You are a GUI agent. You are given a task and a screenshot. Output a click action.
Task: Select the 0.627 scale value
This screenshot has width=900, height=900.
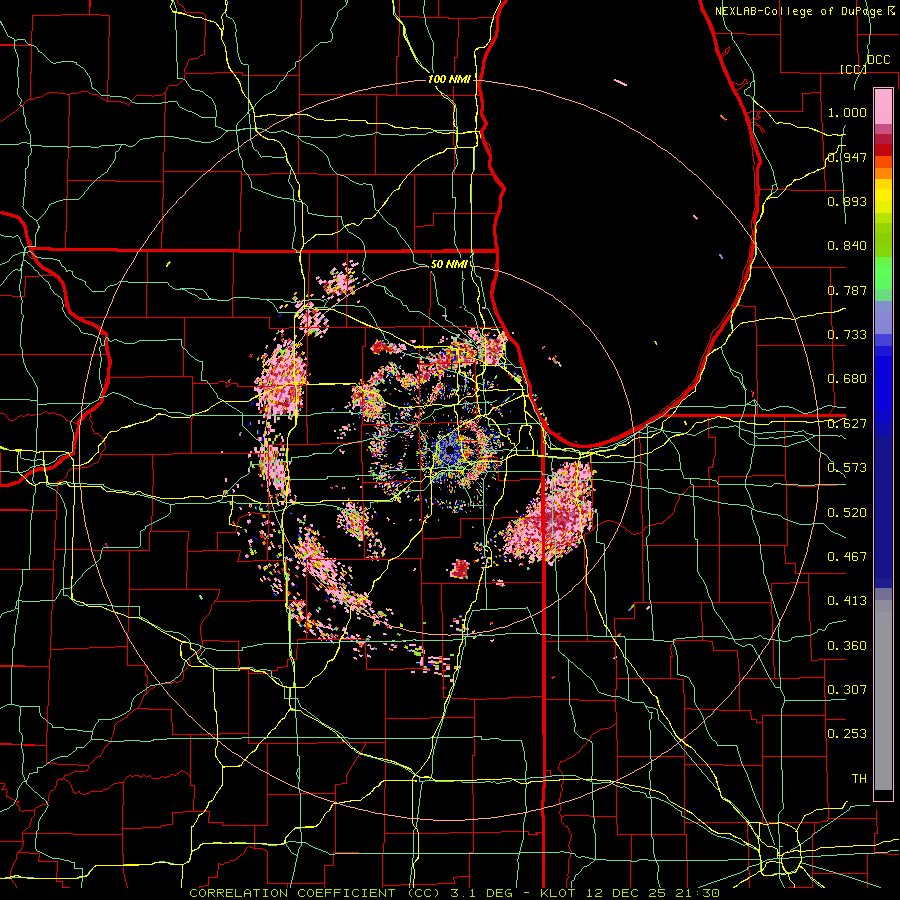[x=847, y=424]
